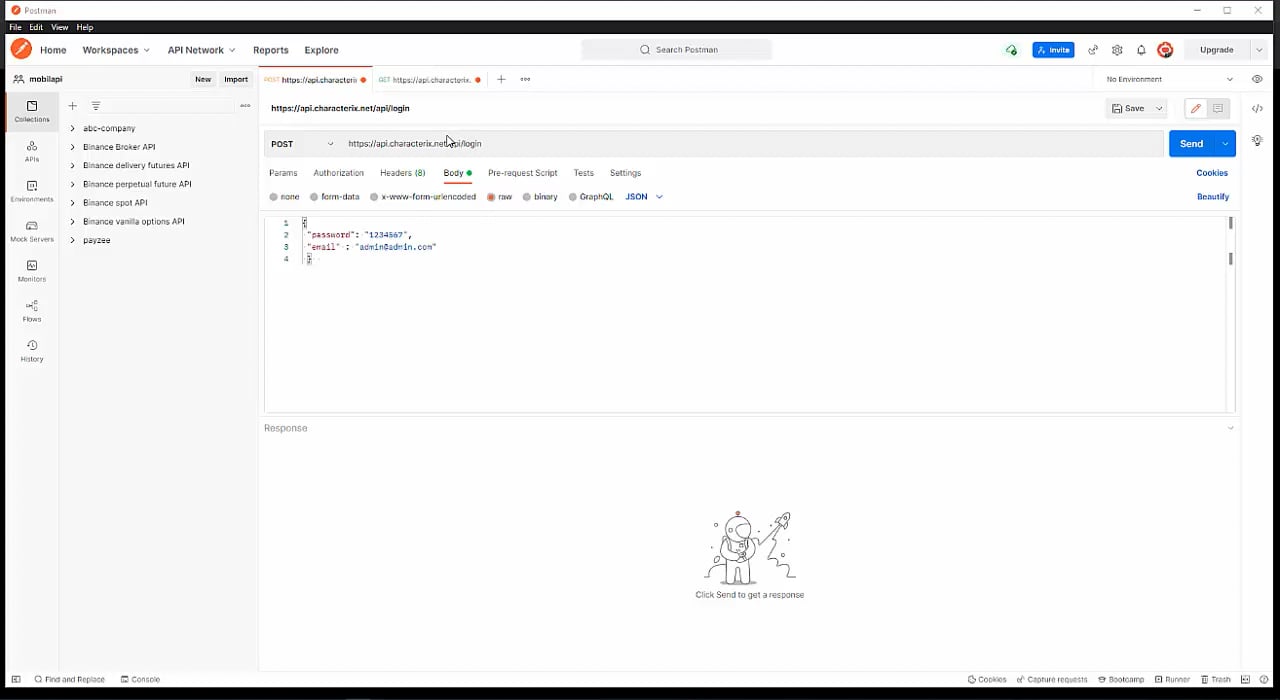
Task: Switch to the Tests tab
Action: click(x=583, y=173)
